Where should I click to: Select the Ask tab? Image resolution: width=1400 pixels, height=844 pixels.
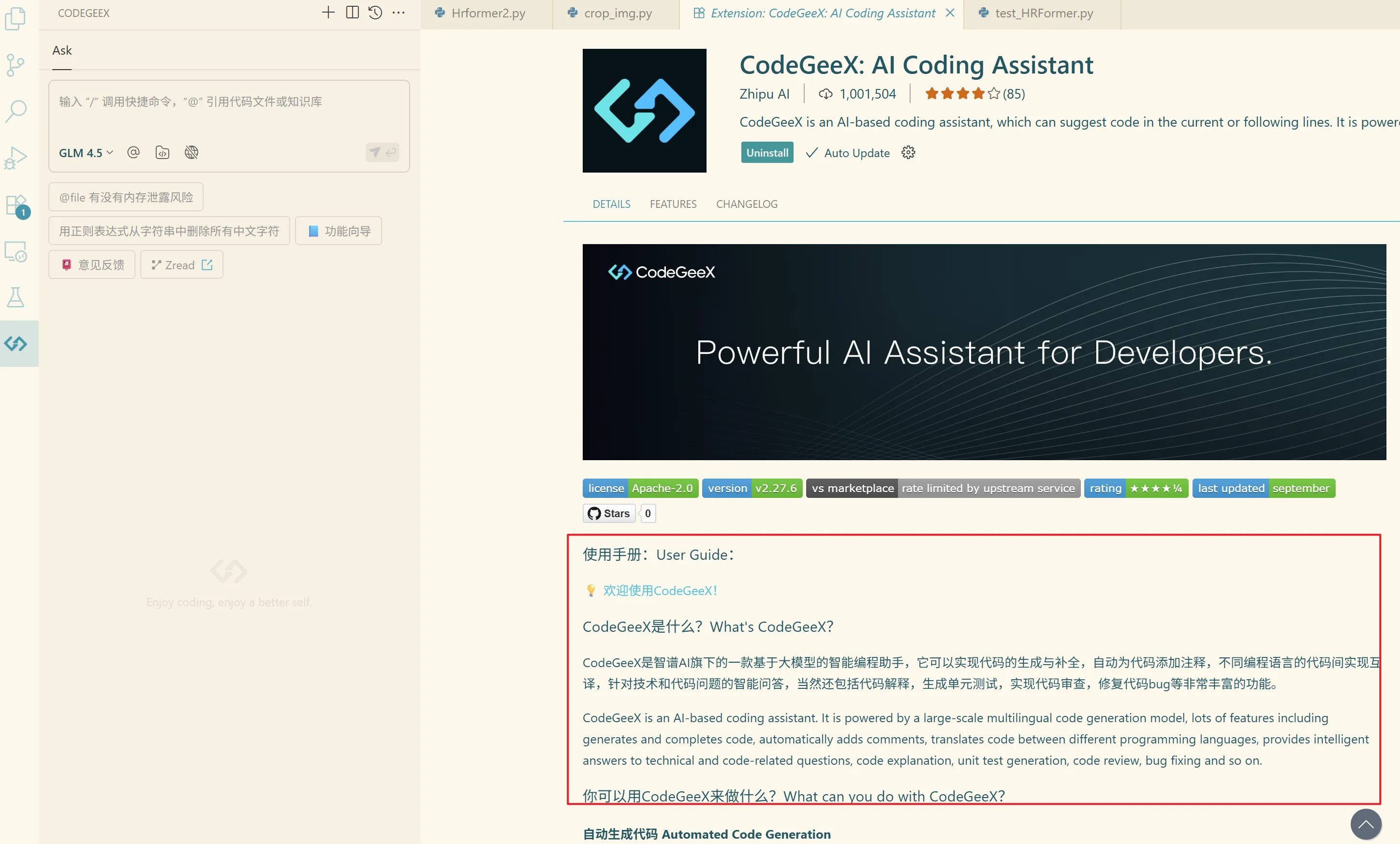point(62,51)
